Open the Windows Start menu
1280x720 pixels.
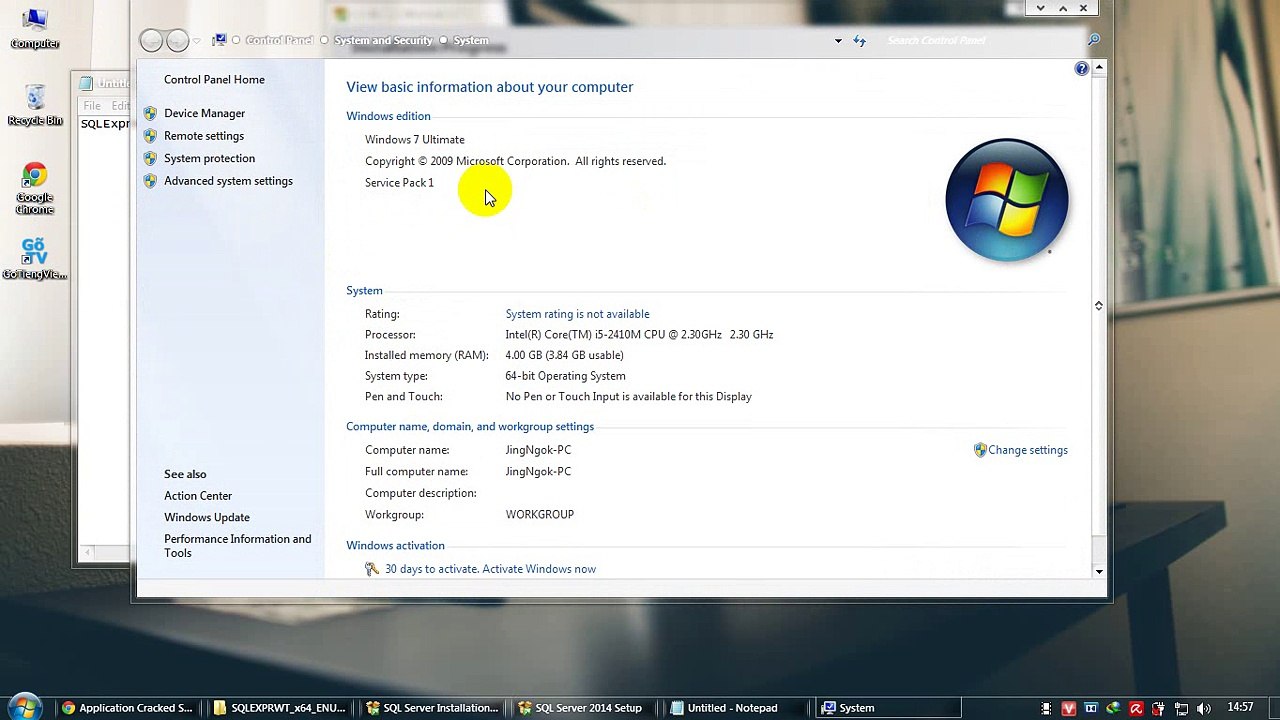pyautogui.click(x=24, y=707)
